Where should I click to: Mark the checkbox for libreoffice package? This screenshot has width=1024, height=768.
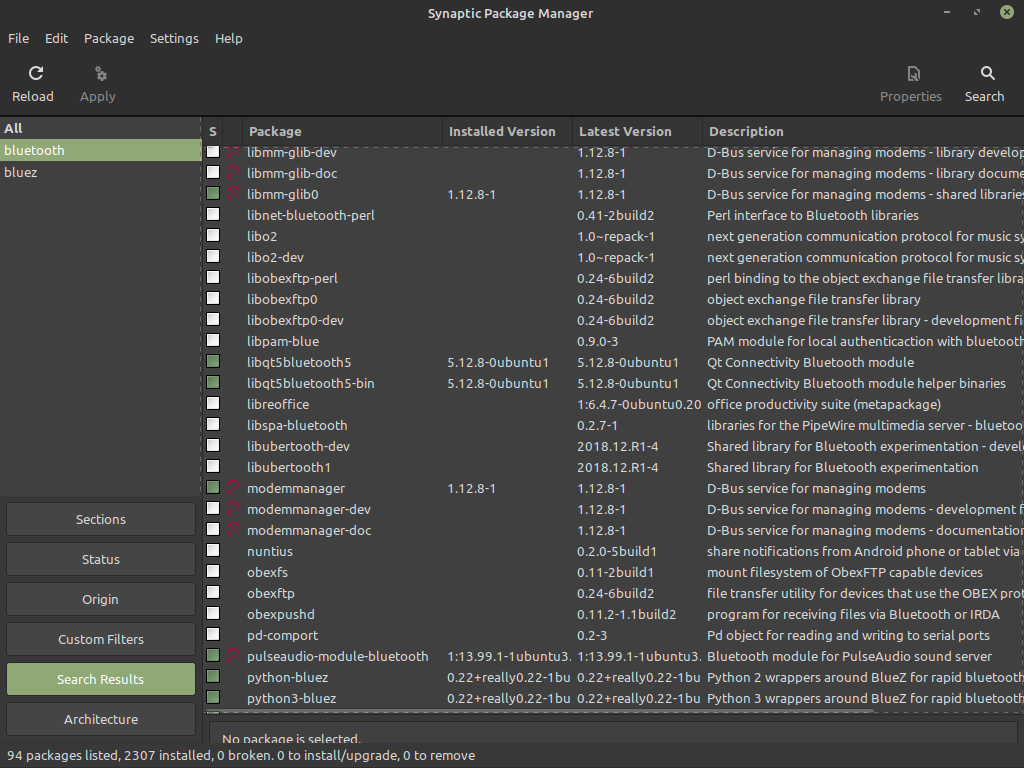tap(213, 405)
